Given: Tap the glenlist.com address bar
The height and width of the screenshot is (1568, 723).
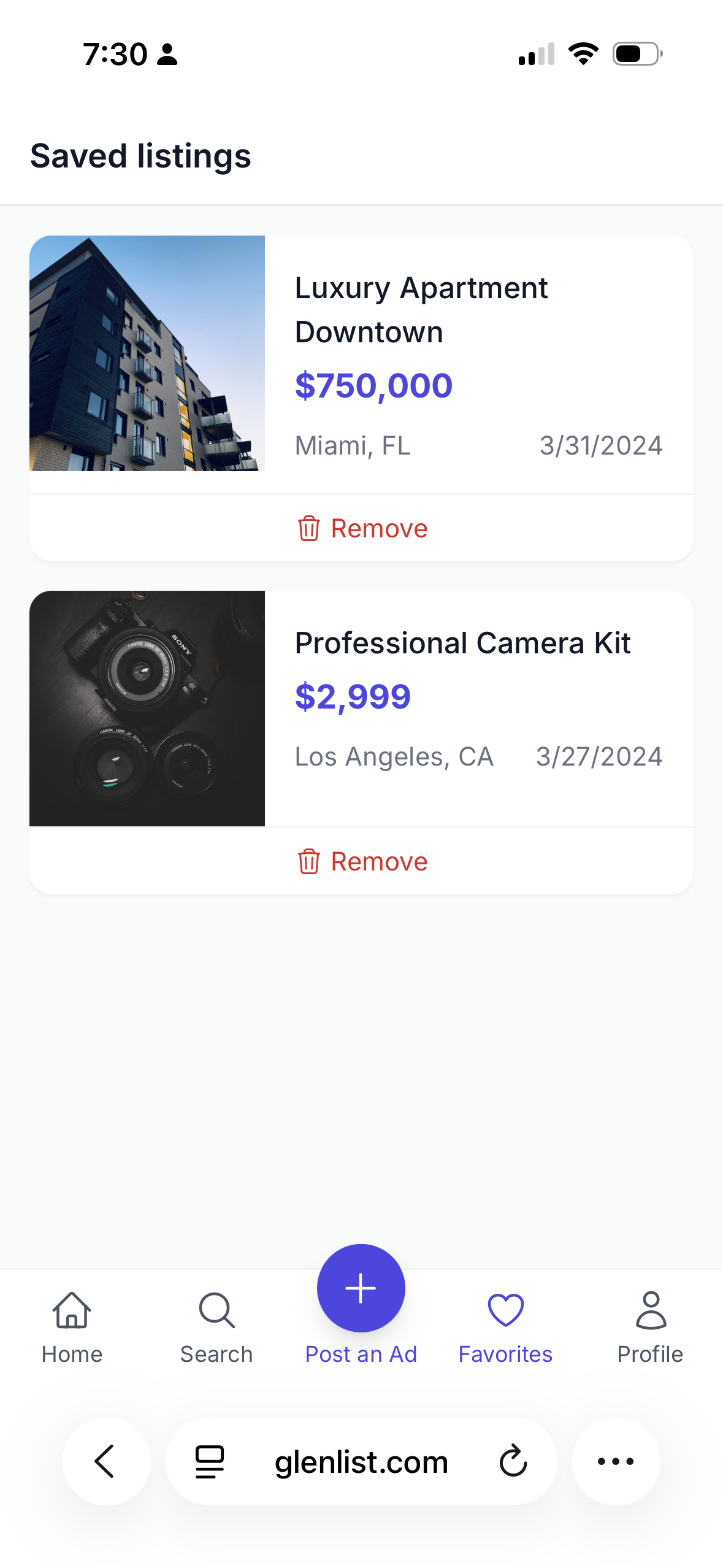Looking at the screenshot, I should coord(361,1462).
